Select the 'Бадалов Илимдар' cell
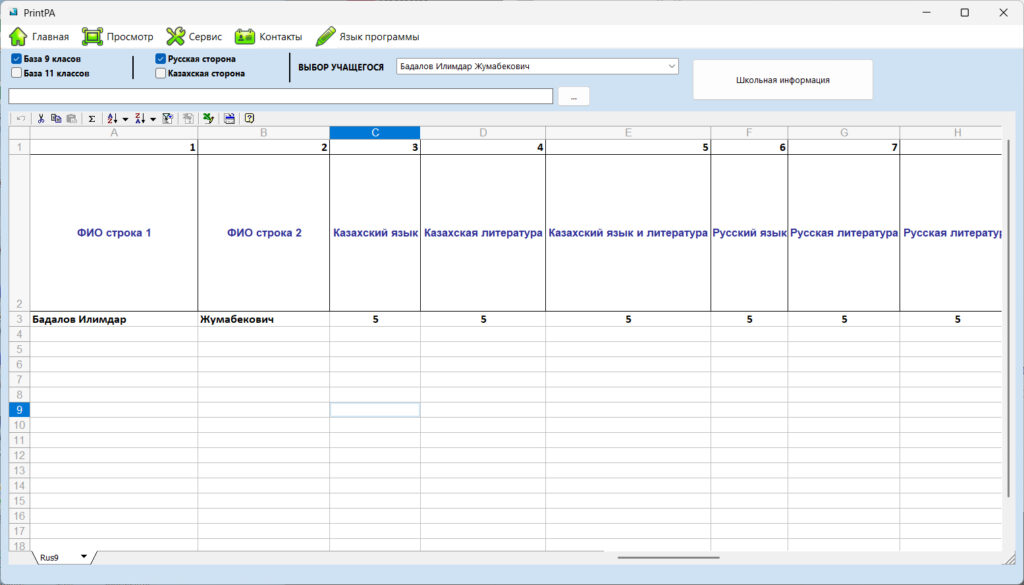The width and height of the screenshot is (1024, 585). [114, 319]
